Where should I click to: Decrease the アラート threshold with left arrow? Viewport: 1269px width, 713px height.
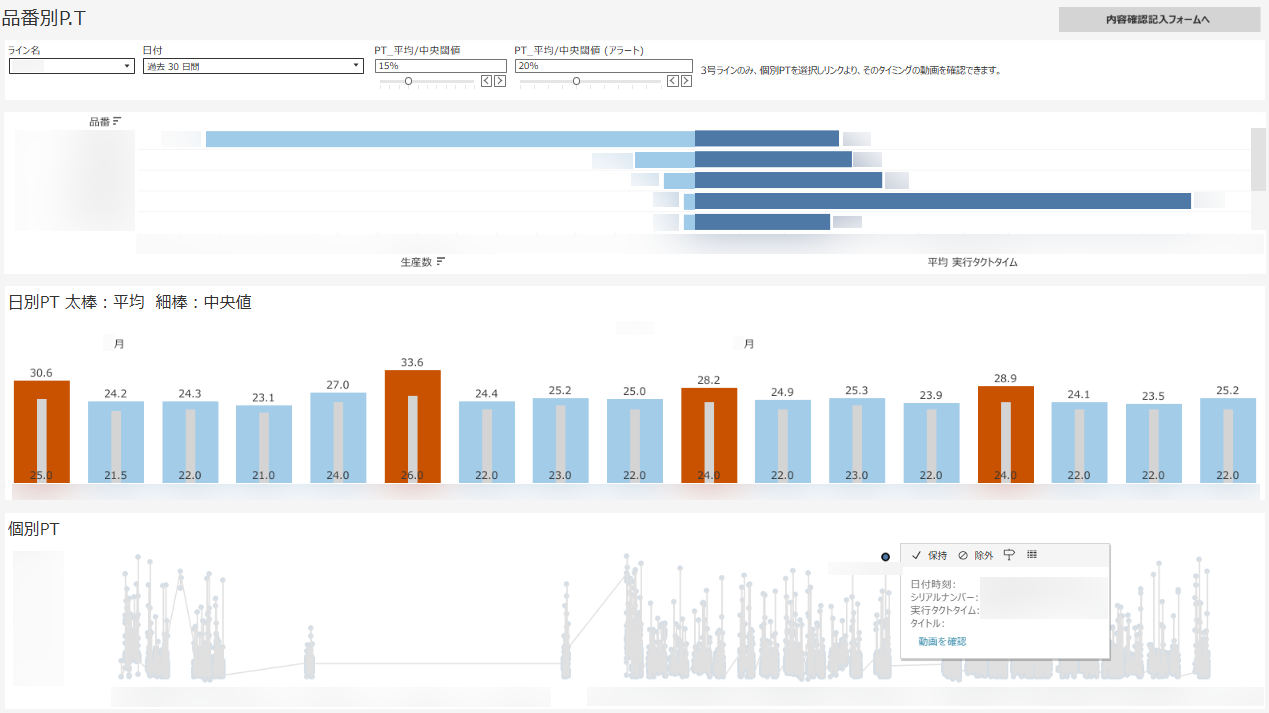[674, 81]
